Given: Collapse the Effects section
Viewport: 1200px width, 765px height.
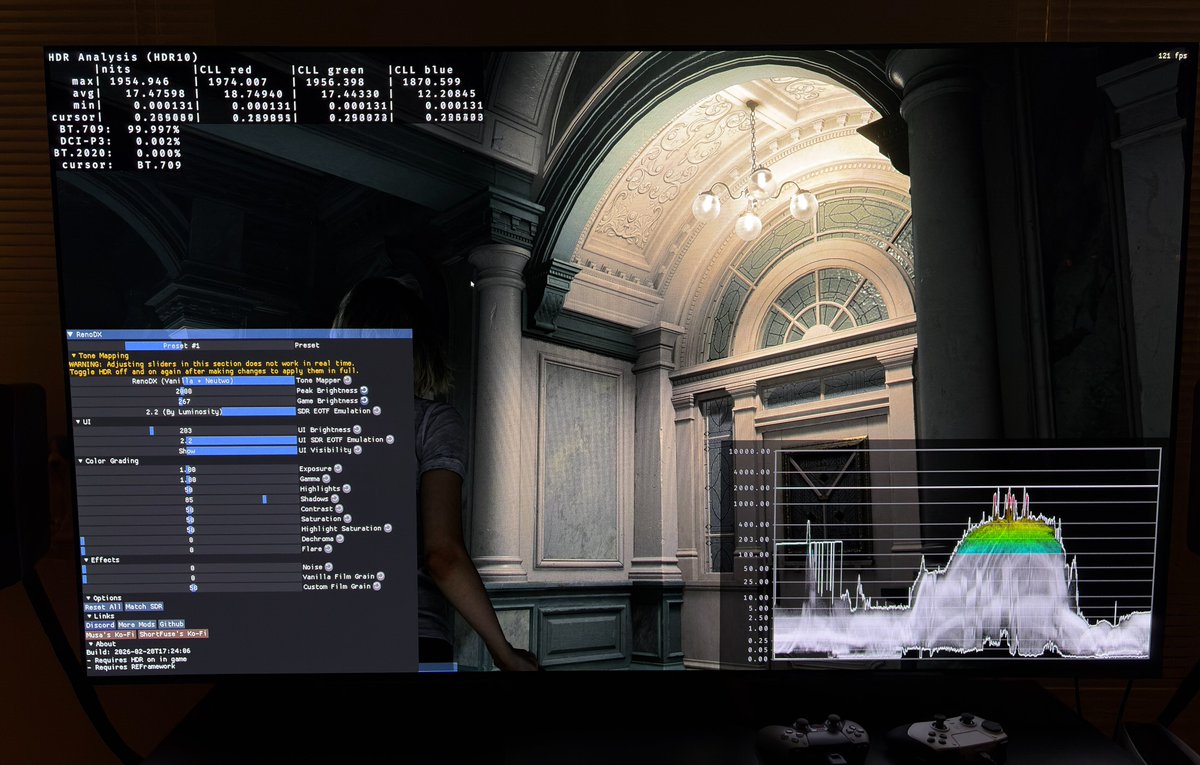Looking at the screenshot, I should point(85,559).
